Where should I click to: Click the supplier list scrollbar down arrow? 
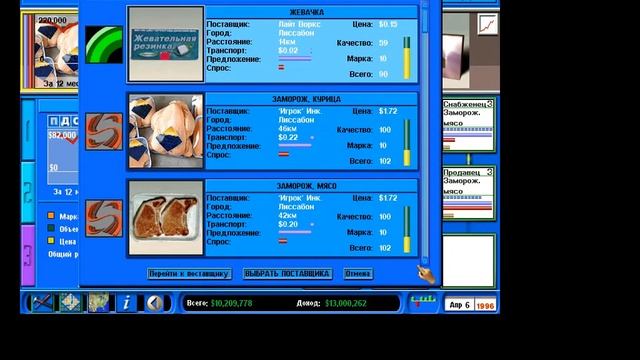pos(425,260)
